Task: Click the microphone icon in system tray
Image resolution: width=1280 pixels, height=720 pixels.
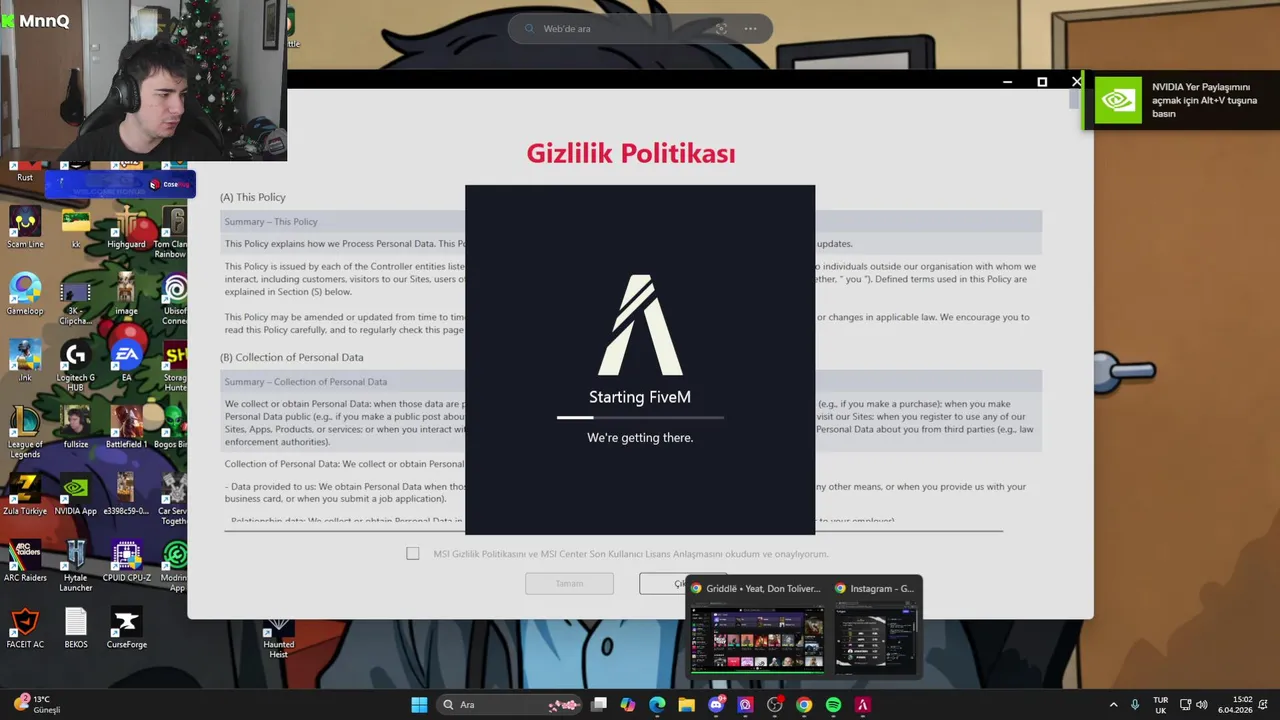Action: 1134,705
